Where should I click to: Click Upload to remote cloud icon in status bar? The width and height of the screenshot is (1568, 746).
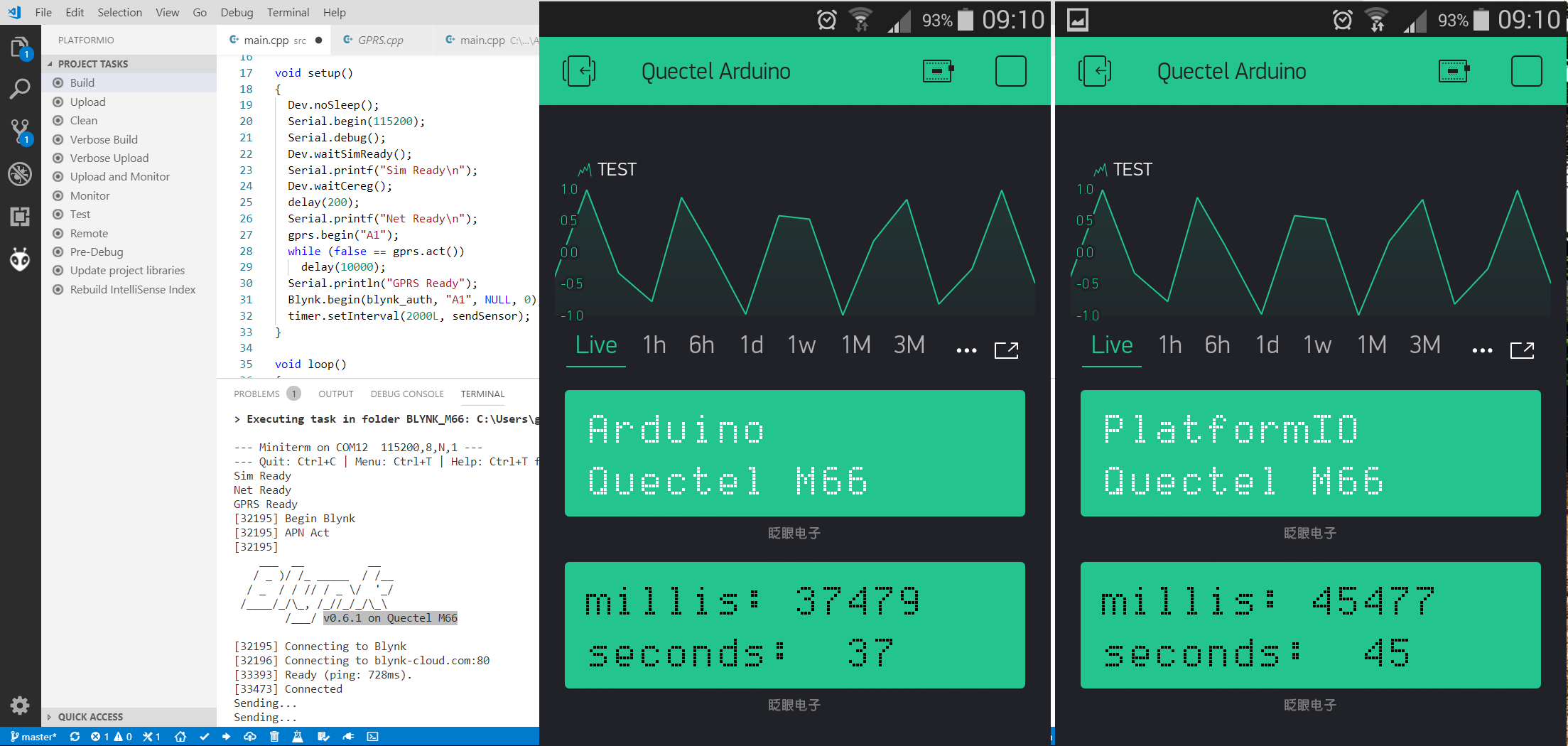[250, 737]
